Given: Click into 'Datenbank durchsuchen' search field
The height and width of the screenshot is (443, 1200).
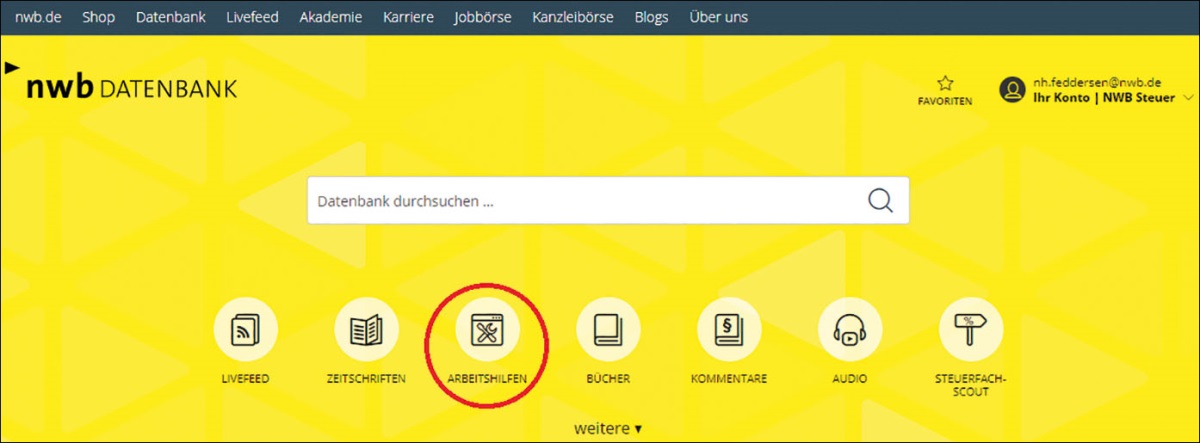Looking at the screenshot, I should [x=580, y=200].
